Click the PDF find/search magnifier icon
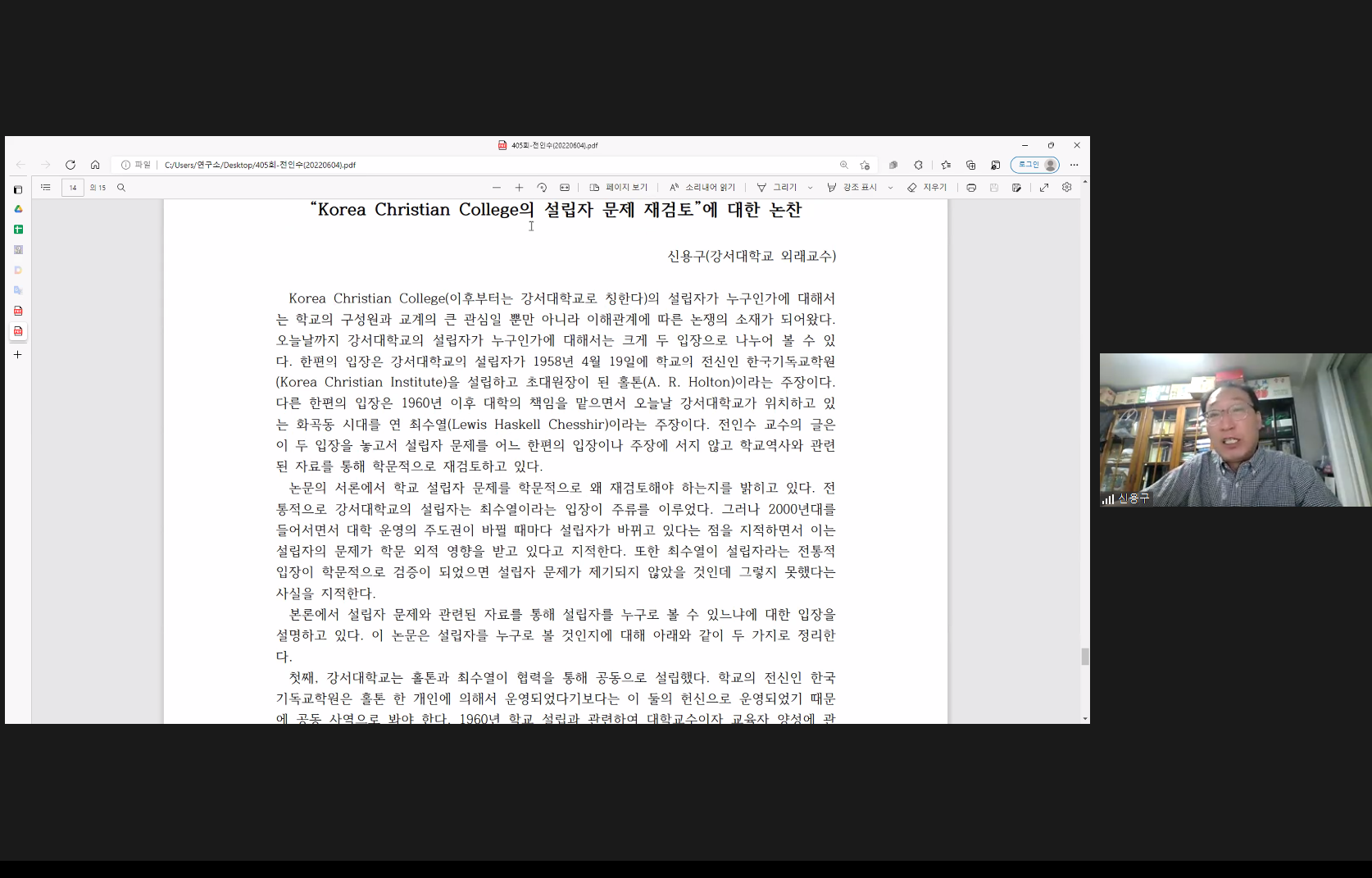This screenshot has height=878, width=1372. pos(121,188)
